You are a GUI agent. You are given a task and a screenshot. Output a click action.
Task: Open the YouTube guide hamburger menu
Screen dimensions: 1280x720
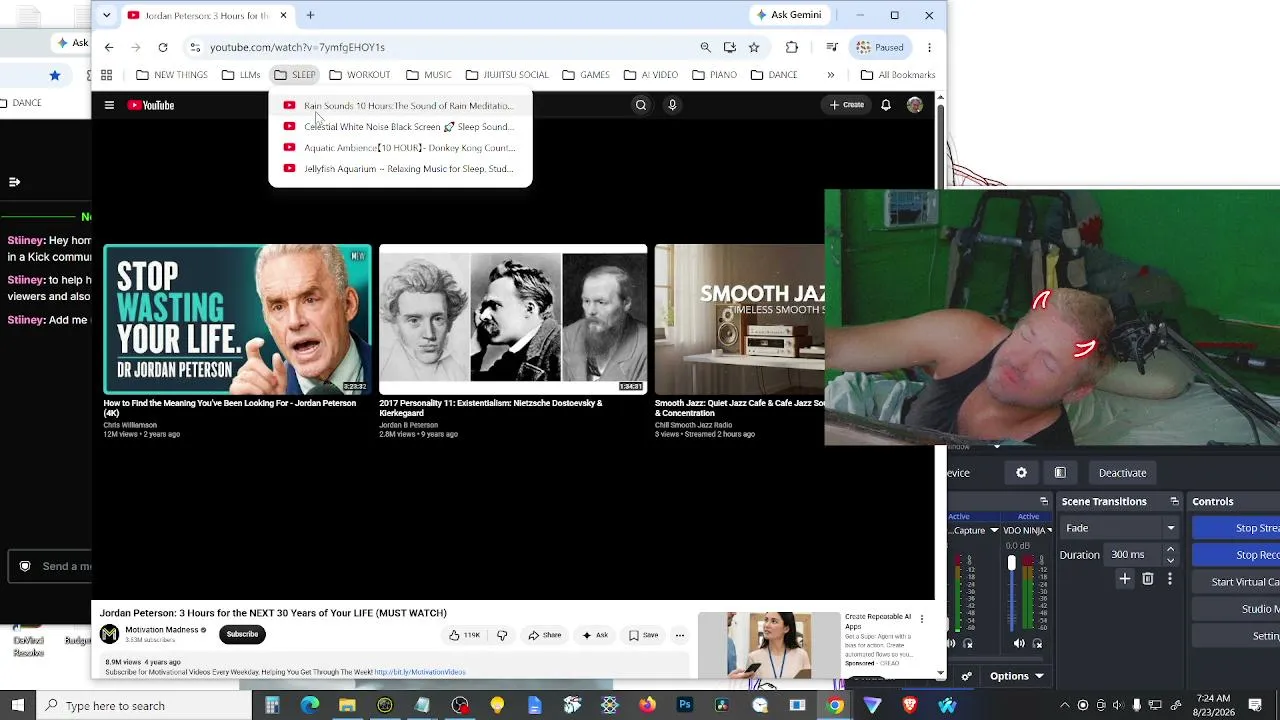coord(109,105)
